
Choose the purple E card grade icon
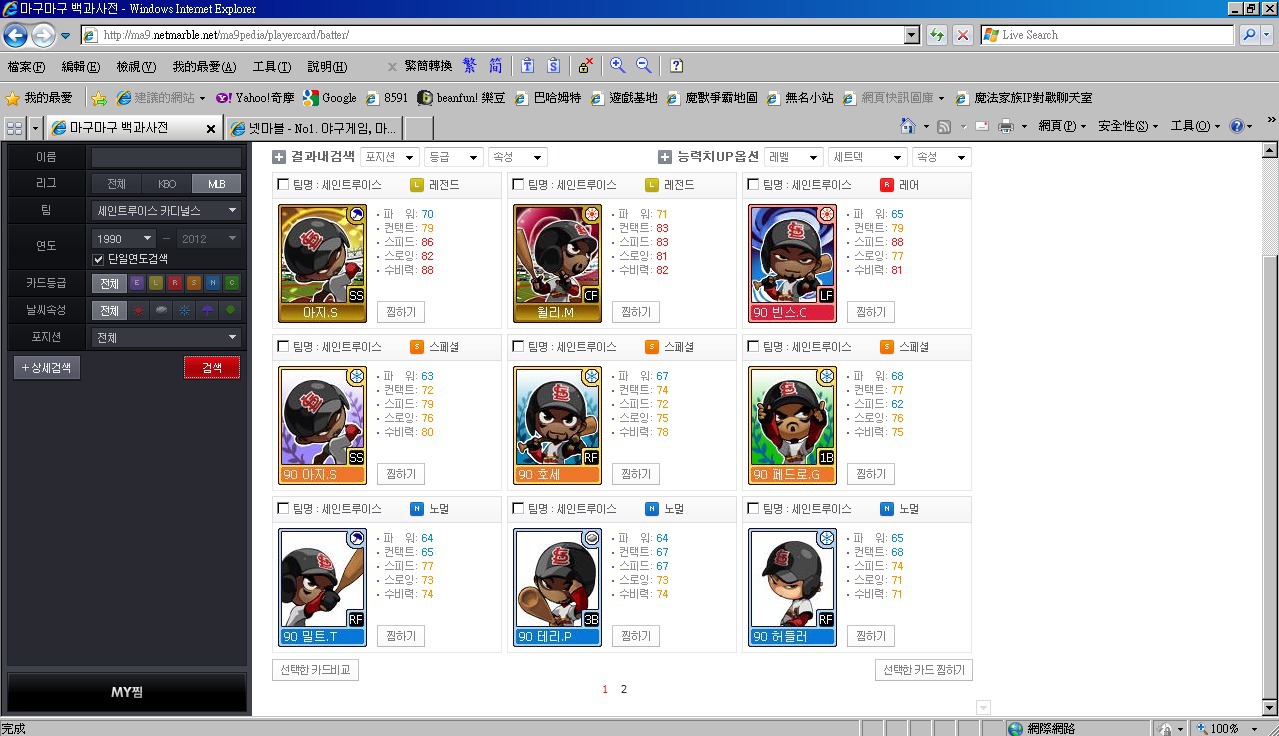coord(137,284)
